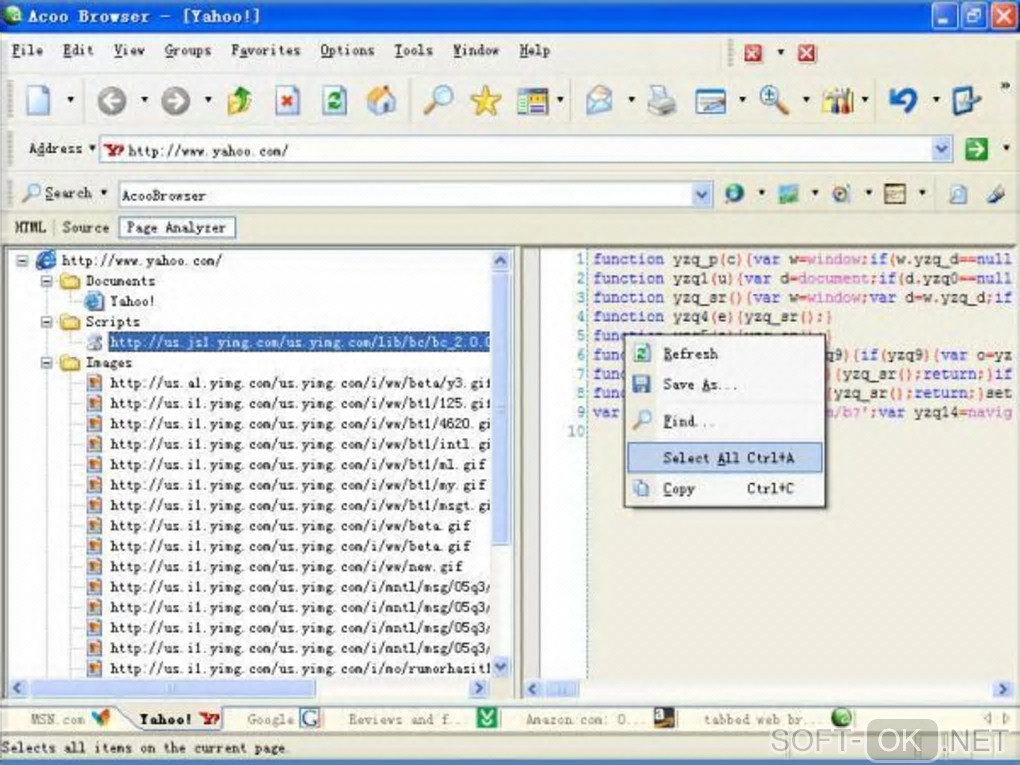Collapse the Scripts folder node
This screenshot has width=1020, height=765.
click(x=46, y=321)
